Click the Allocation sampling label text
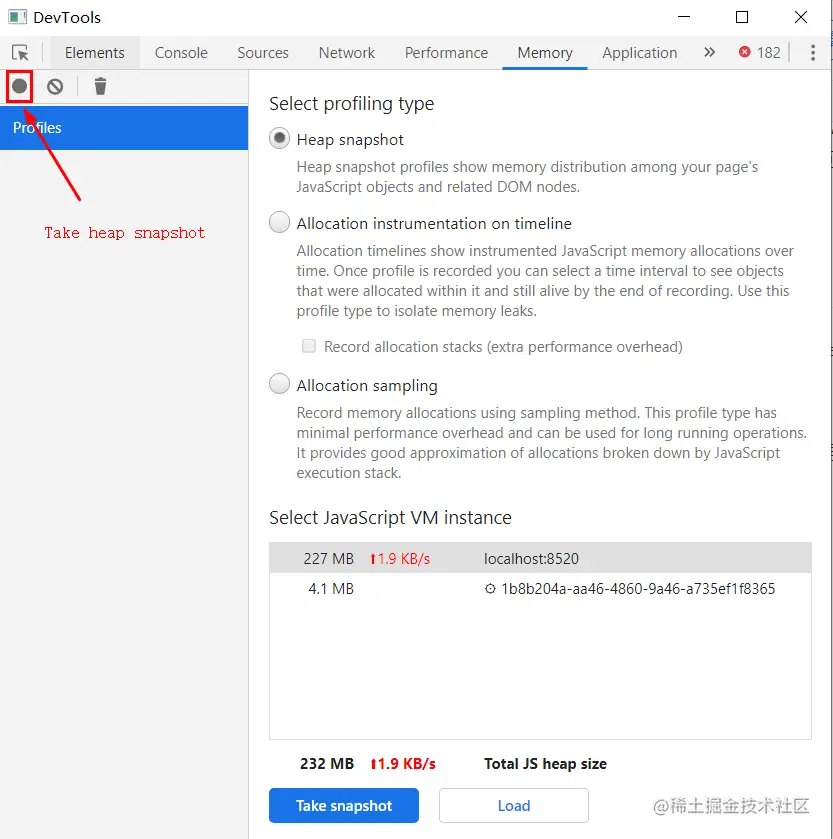The height and width of the screenshot is (839, 833). pos(367,386)
